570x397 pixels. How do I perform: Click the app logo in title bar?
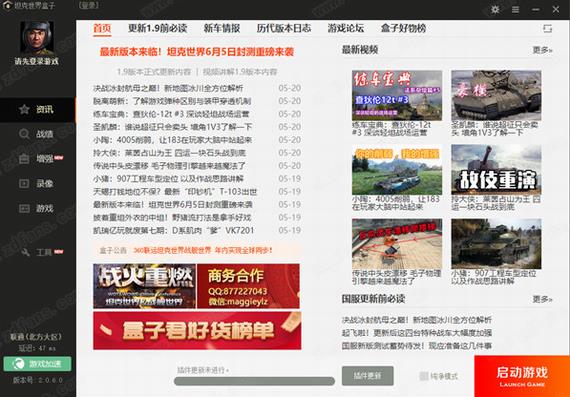click(x=7, y=6)
